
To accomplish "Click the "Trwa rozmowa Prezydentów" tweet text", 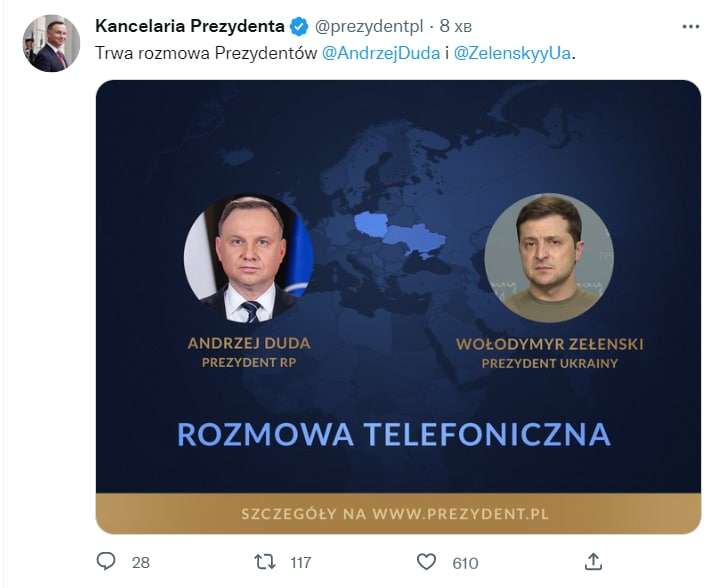I will pos(206,53).
